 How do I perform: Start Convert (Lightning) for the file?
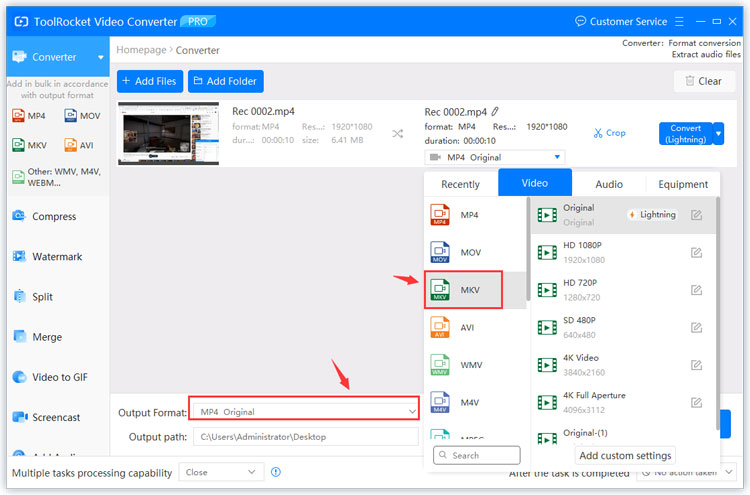click(x=685, y=133)
